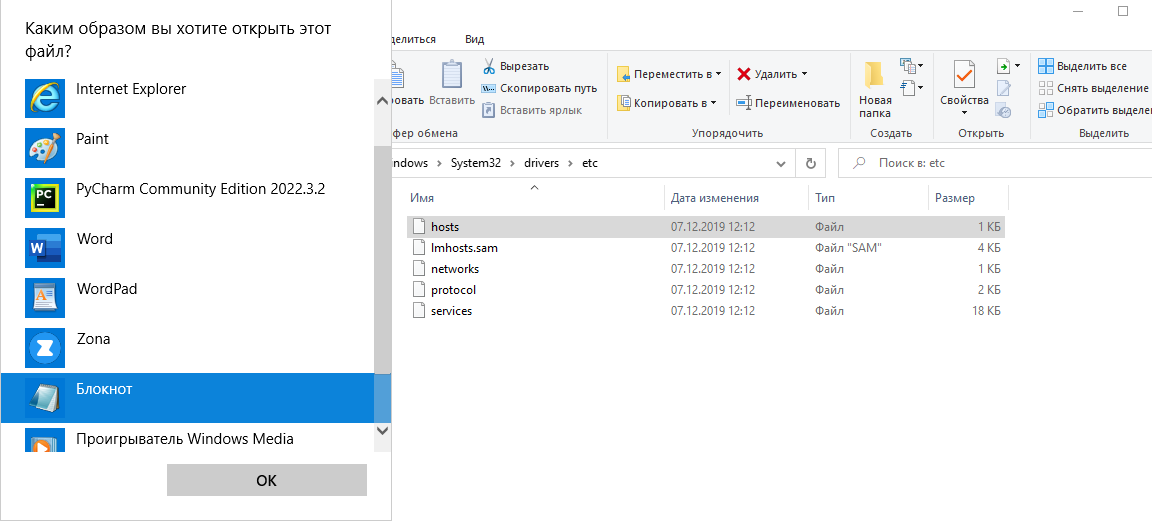Refresh the etc folder view
The height and width of the screenshot is (521, 1152).
[810, 163]
